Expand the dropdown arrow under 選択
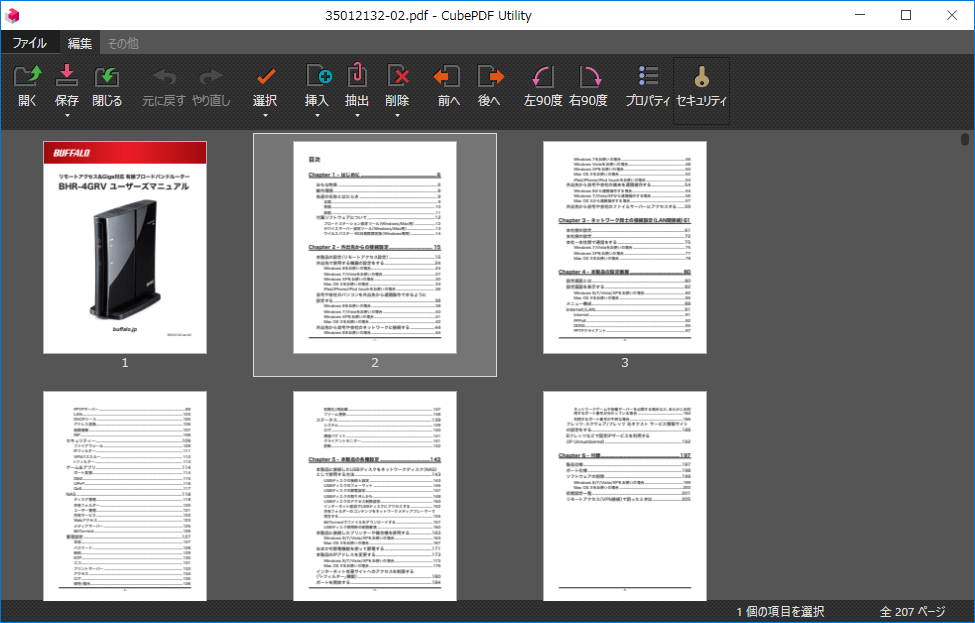The image size is (975, 623). click(x=265, y=116)
